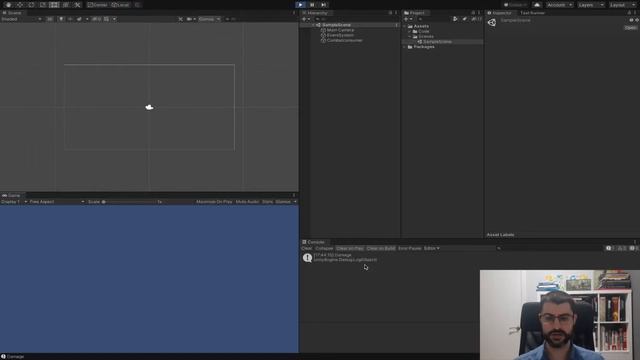Screen dimensions: 640x360
Task: Switch to the Project tab
Action: pos(415,13)
